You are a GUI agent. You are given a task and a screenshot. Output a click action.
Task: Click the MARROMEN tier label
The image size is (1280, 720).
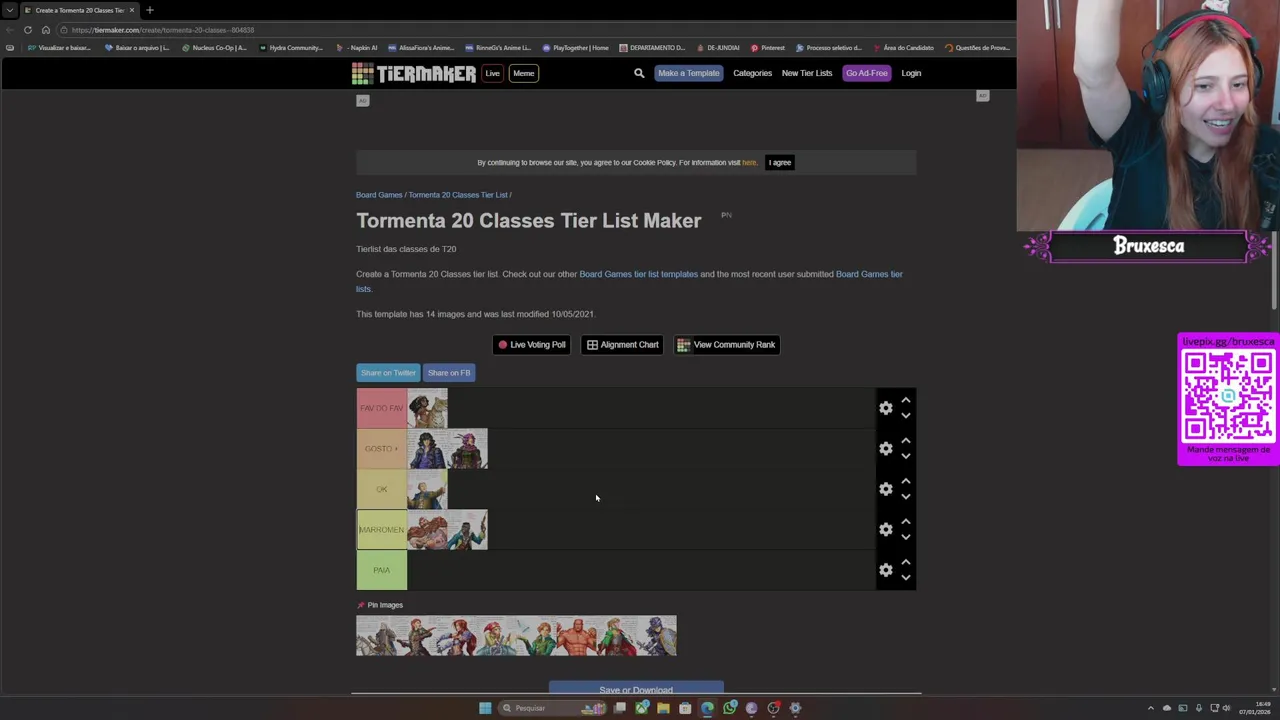[382, 529]
